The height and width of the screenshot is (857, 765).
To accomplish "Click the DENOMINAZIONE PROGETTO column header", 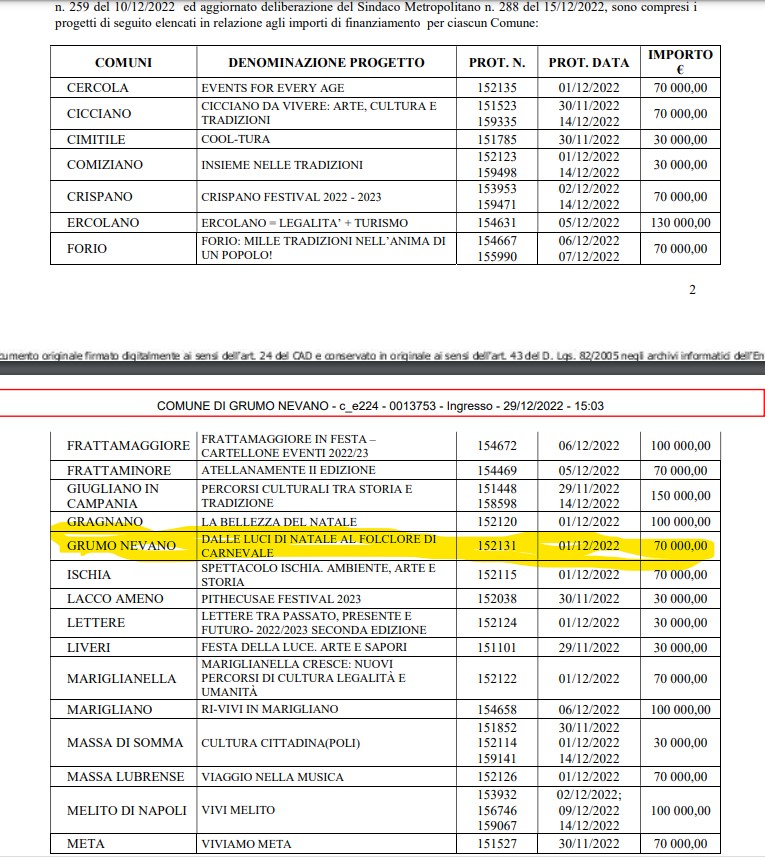I will pyautogui.click(x=326, y=63).
